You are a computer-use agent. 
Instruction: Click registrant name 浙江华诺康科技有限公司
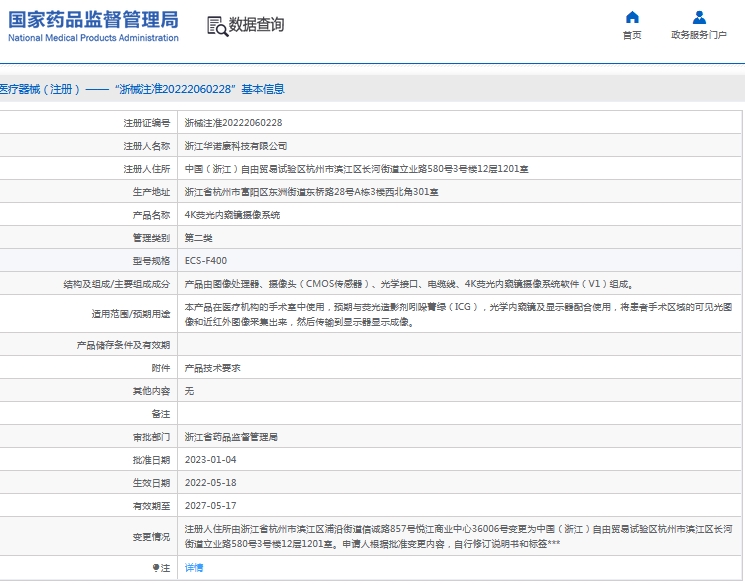(236, 146)
